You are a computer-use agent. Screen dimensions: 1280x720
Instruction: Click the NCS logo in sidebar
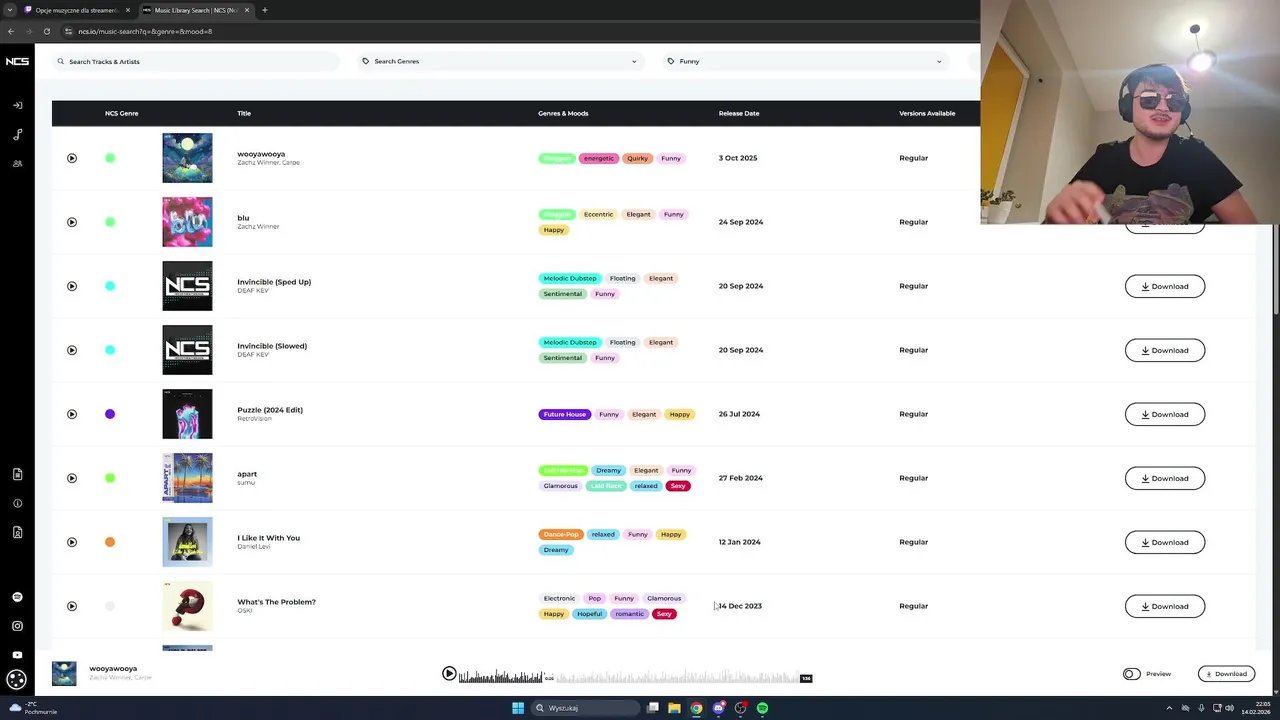(x=17, y=61)
